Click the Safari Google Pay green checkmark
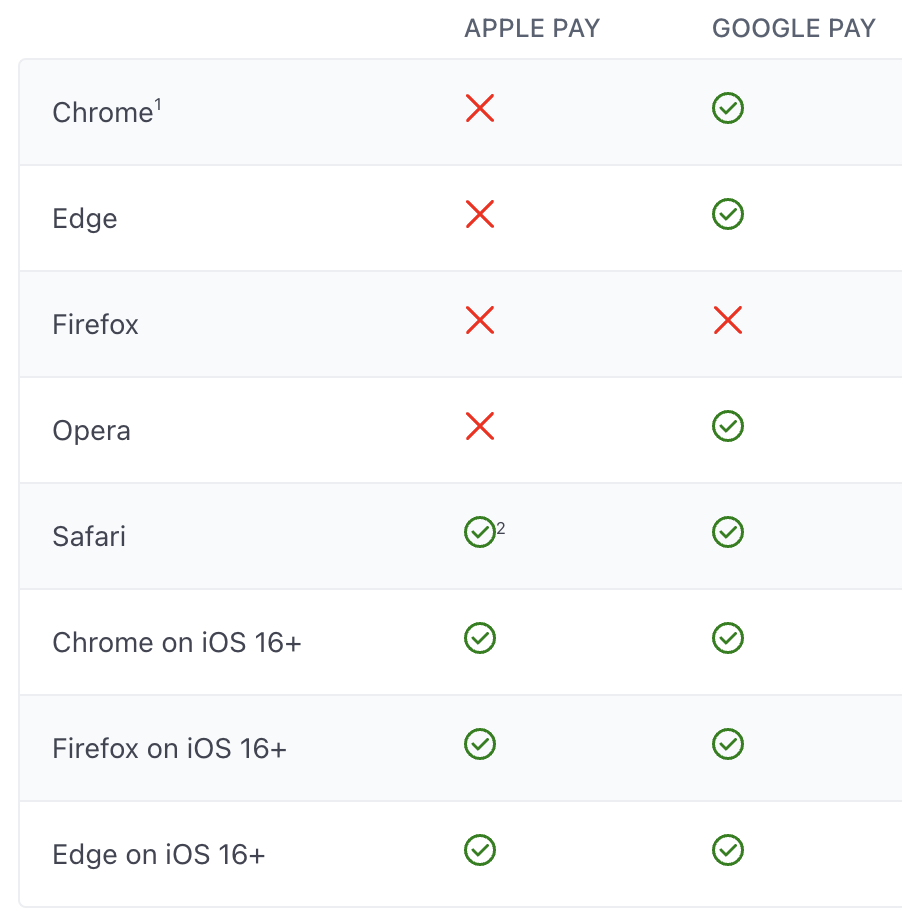Image resolution: width=902 pixels, height=916 pixels. click(x=727, y=532)
